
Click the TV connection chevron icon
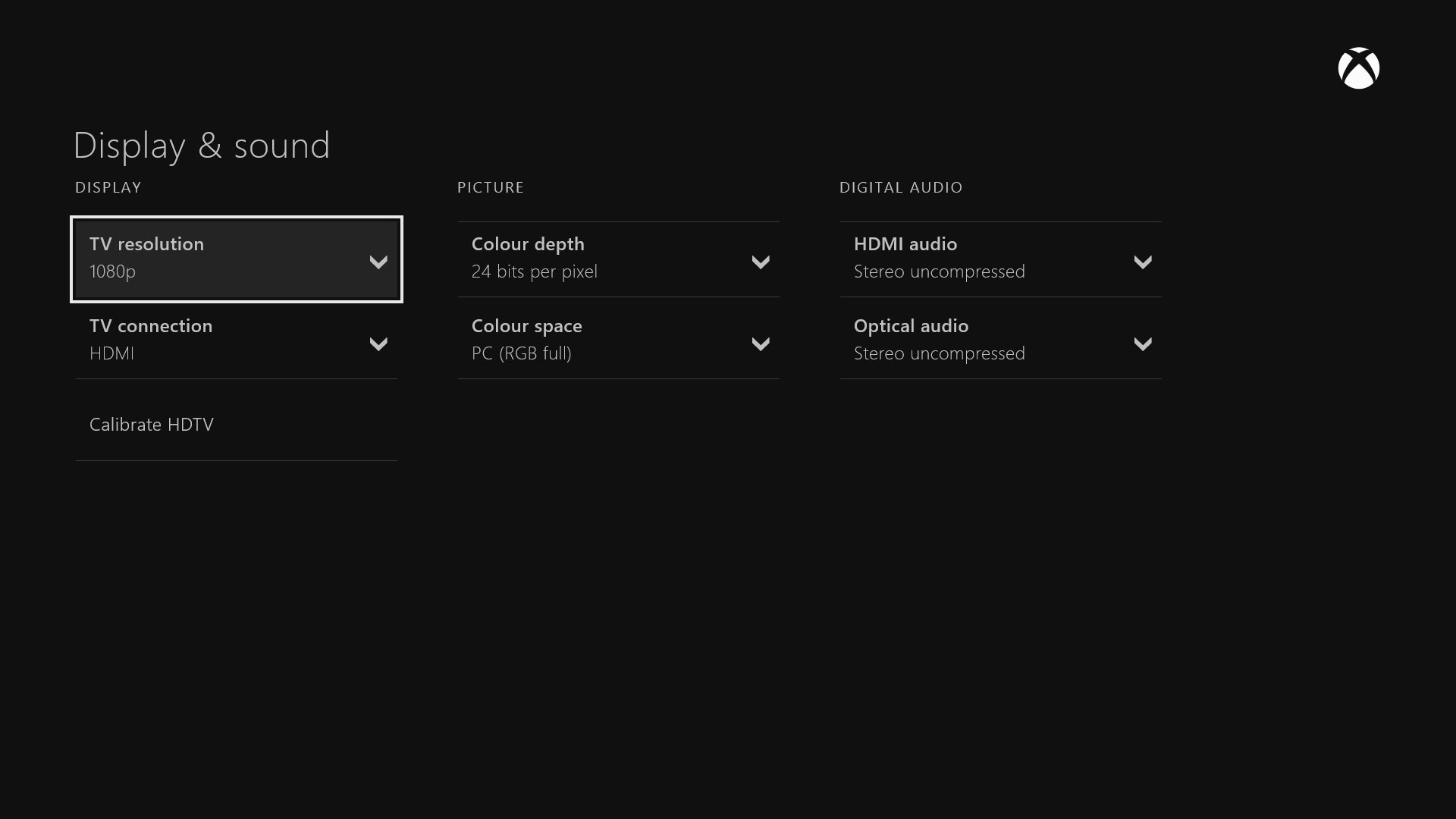point(378,344)
